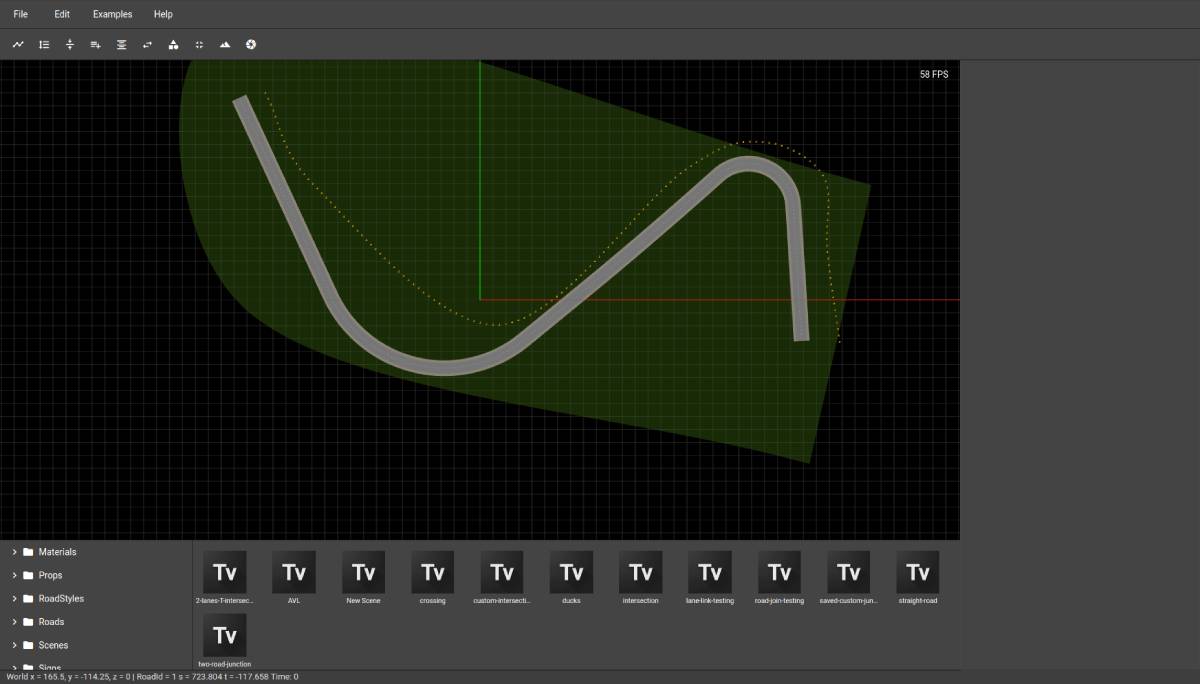Viewport: 1200px width, 684px height.
Task: Select the dashed-square selection tool icon
Action: tap(199, 44)
